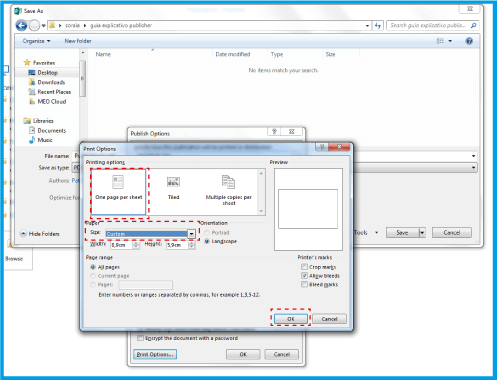The height and width of the screenshot is (380, 497).
Task: Click the refresh icon beside address bar
Action: [378, 25]
